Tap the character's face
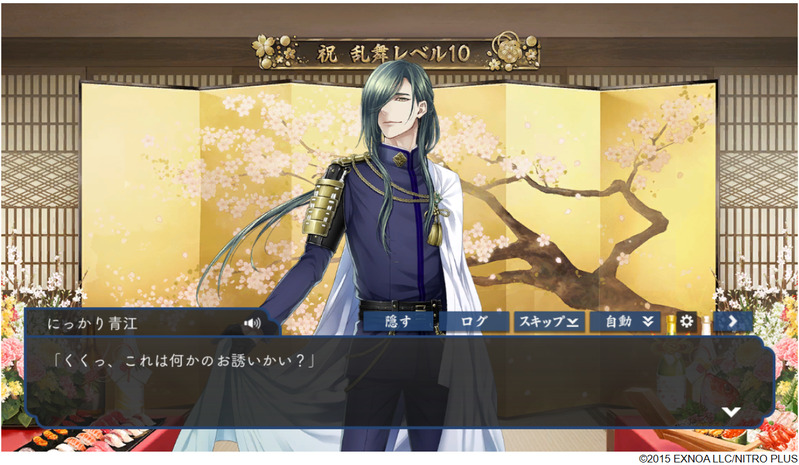The height and width of the screenshot is (465, 799). 406,113
